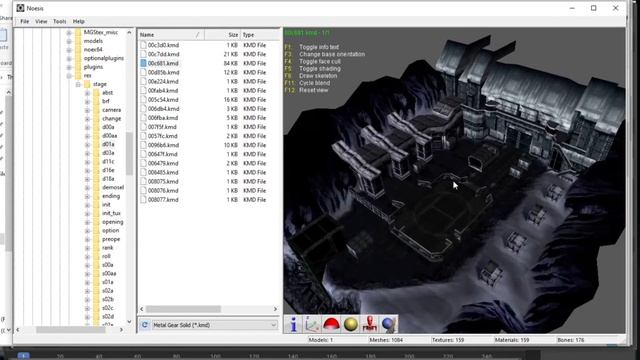Click the folder icon of preope
Viewport: 640px width, 360px height.
point(96,239)
